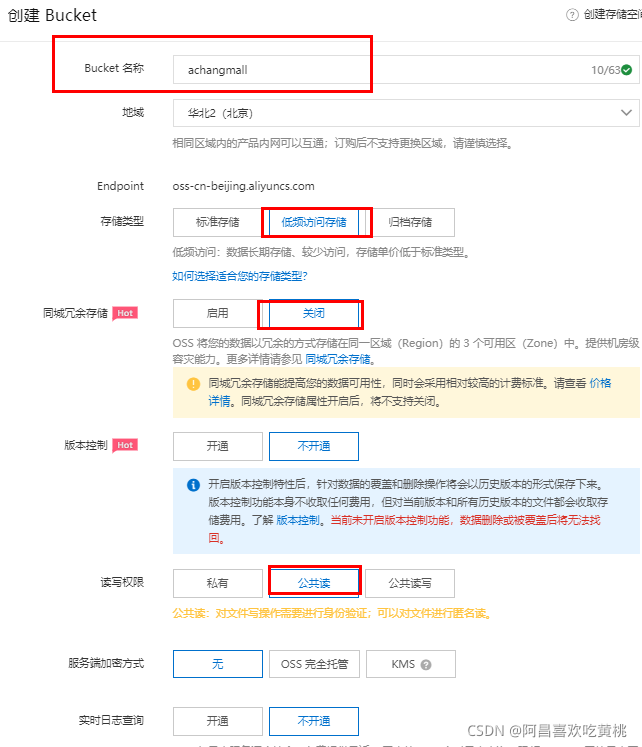Viewport: 642px width, 747px height.
Task: Open the 同城冗余存储 details link
Action: point(338,359)
